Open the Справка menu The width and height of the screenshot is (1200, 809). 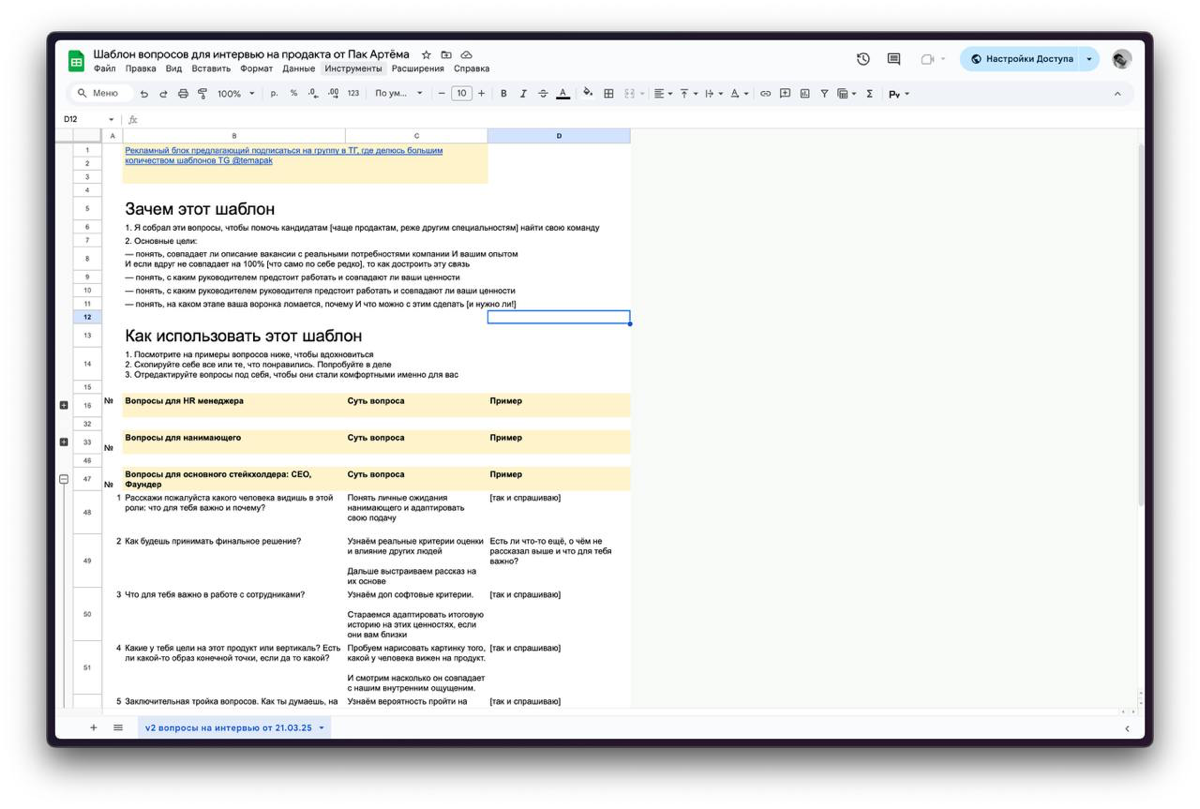click(472, 69)
